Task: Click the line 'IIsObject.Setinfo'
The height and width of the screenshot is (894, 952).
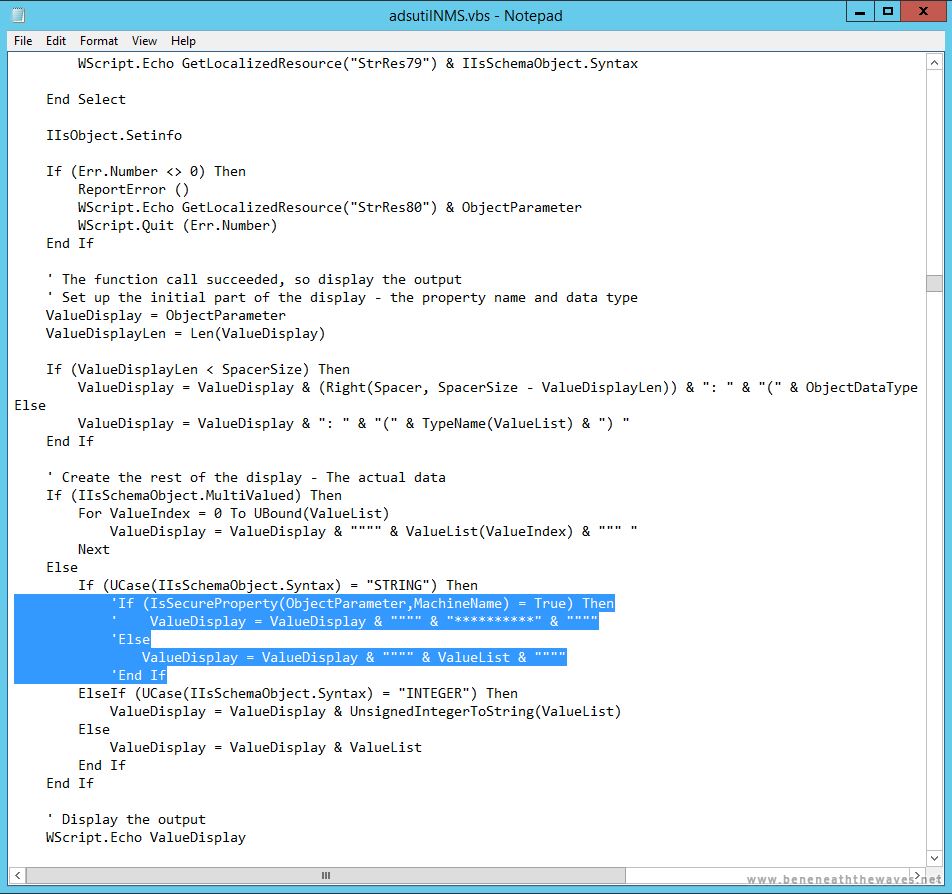Action: click(114, 135)
